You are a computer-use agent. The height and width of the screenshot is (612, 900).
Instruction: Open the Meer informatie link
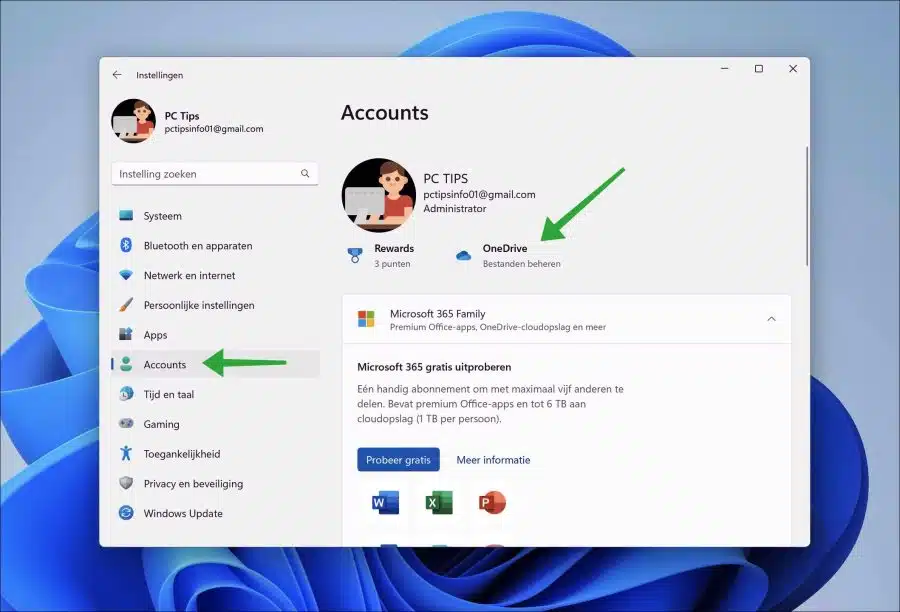[x=493, y=460]
